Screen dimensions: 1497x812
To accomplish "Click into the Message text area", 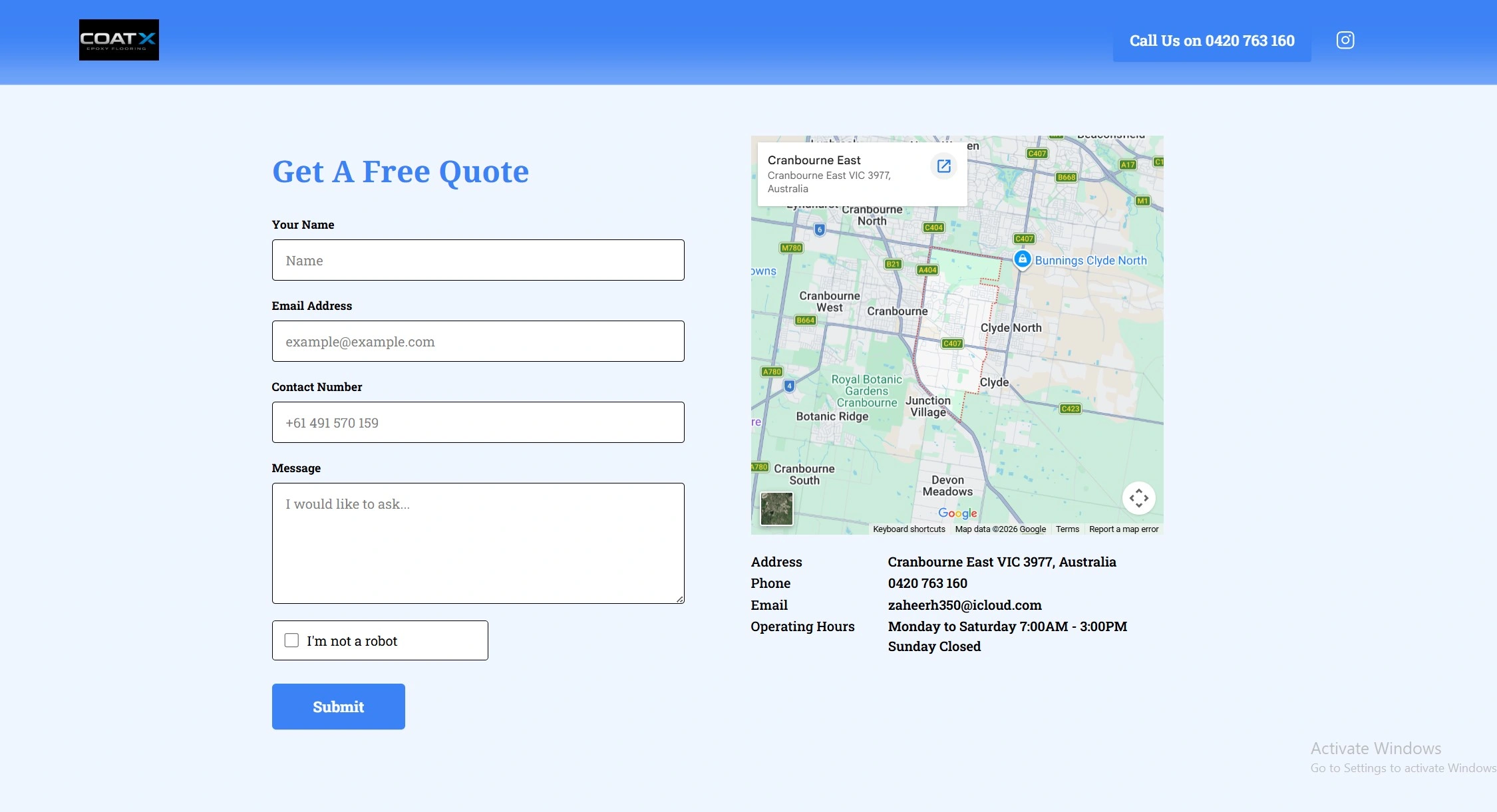I will click(478, 543).
